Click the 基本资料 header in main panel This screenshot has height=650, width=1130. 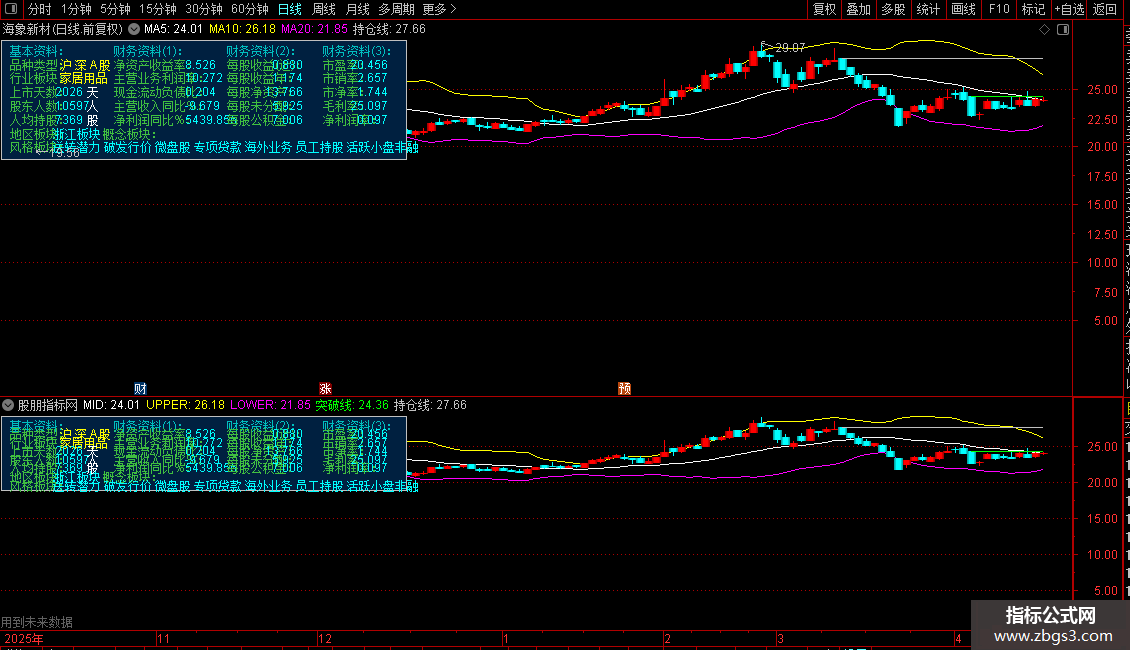[36, 51]
